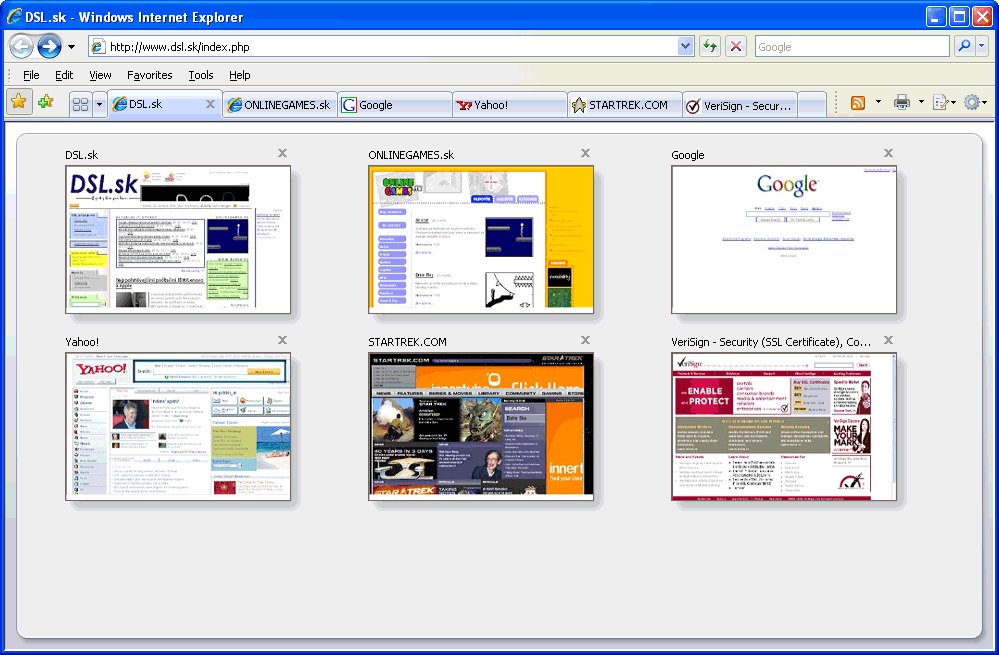Close VeriSign thumbnail with its X
Screen dimensions: 999x655
pyautogui.click(x=888, y=340)
